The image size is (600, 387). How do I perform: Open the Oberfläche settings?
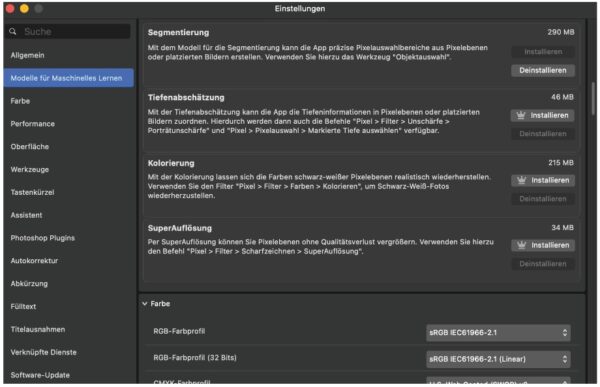click(30, 147)
